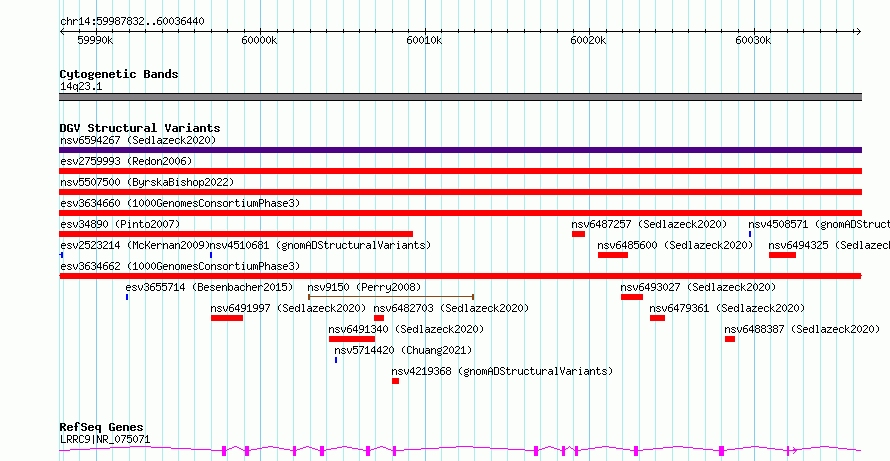Click the red bar under esv2759993
The image size is (890, 461).
point(460,171)
